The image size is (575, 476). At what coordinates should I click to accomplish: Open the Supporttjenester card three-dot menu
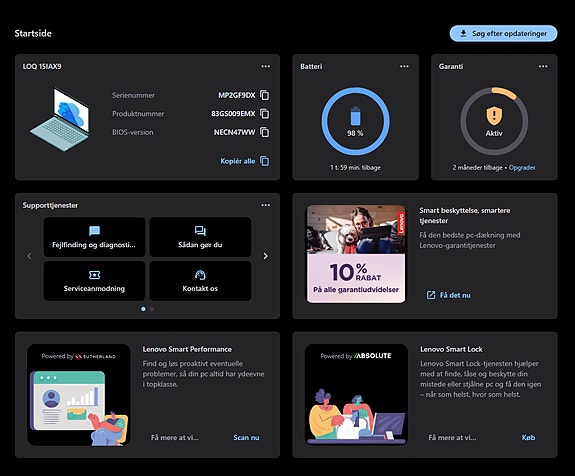click(x=265, y=205)
